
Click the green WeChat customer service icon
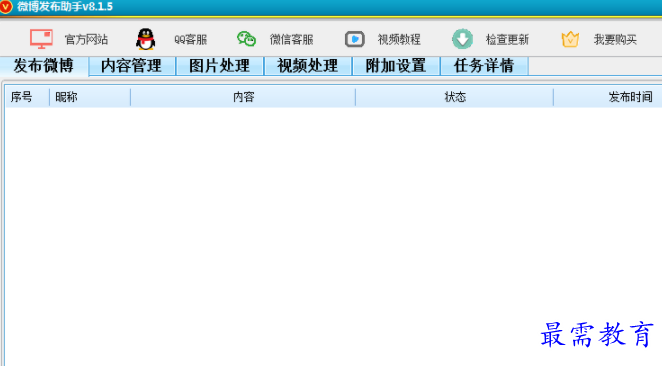(x=246, y=39)
